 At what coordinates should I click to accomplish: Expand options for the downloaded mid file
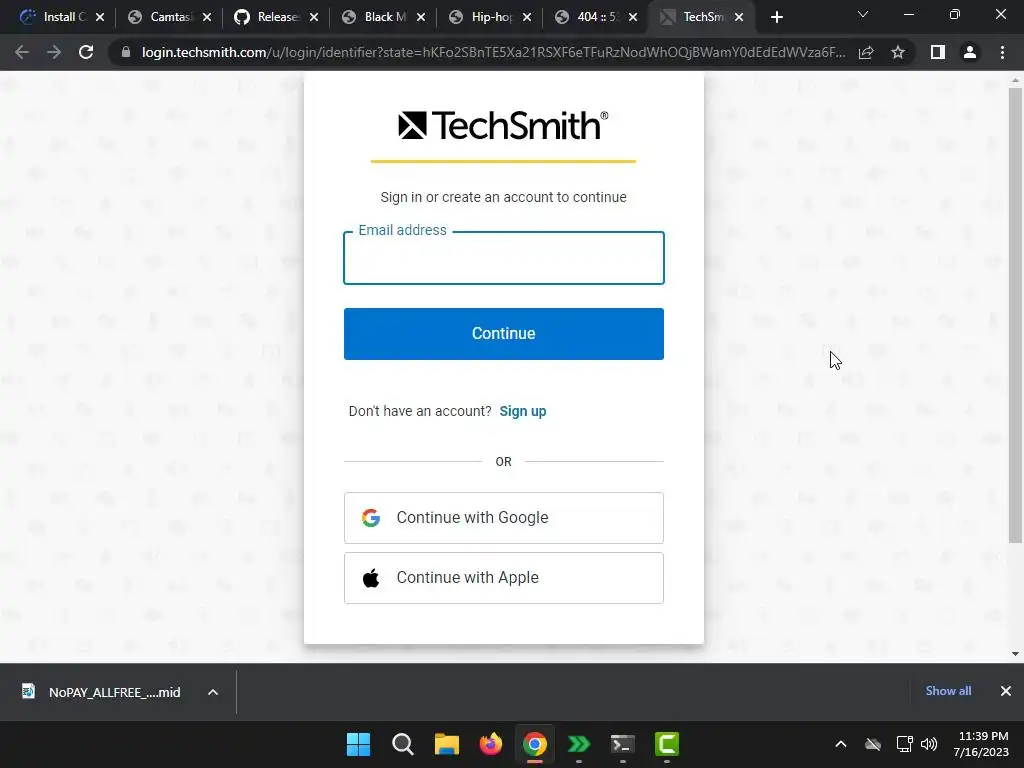[x=213, y=692]
